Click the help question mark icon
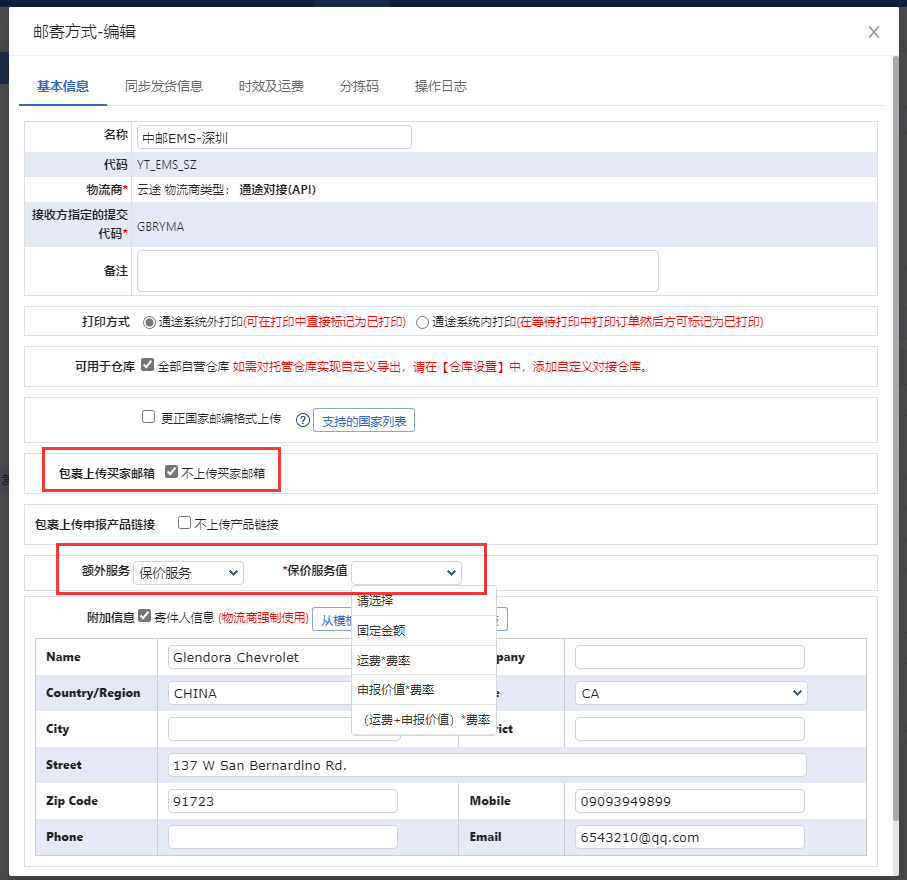This screenshot has height=880, width=907. pos(303,420)
